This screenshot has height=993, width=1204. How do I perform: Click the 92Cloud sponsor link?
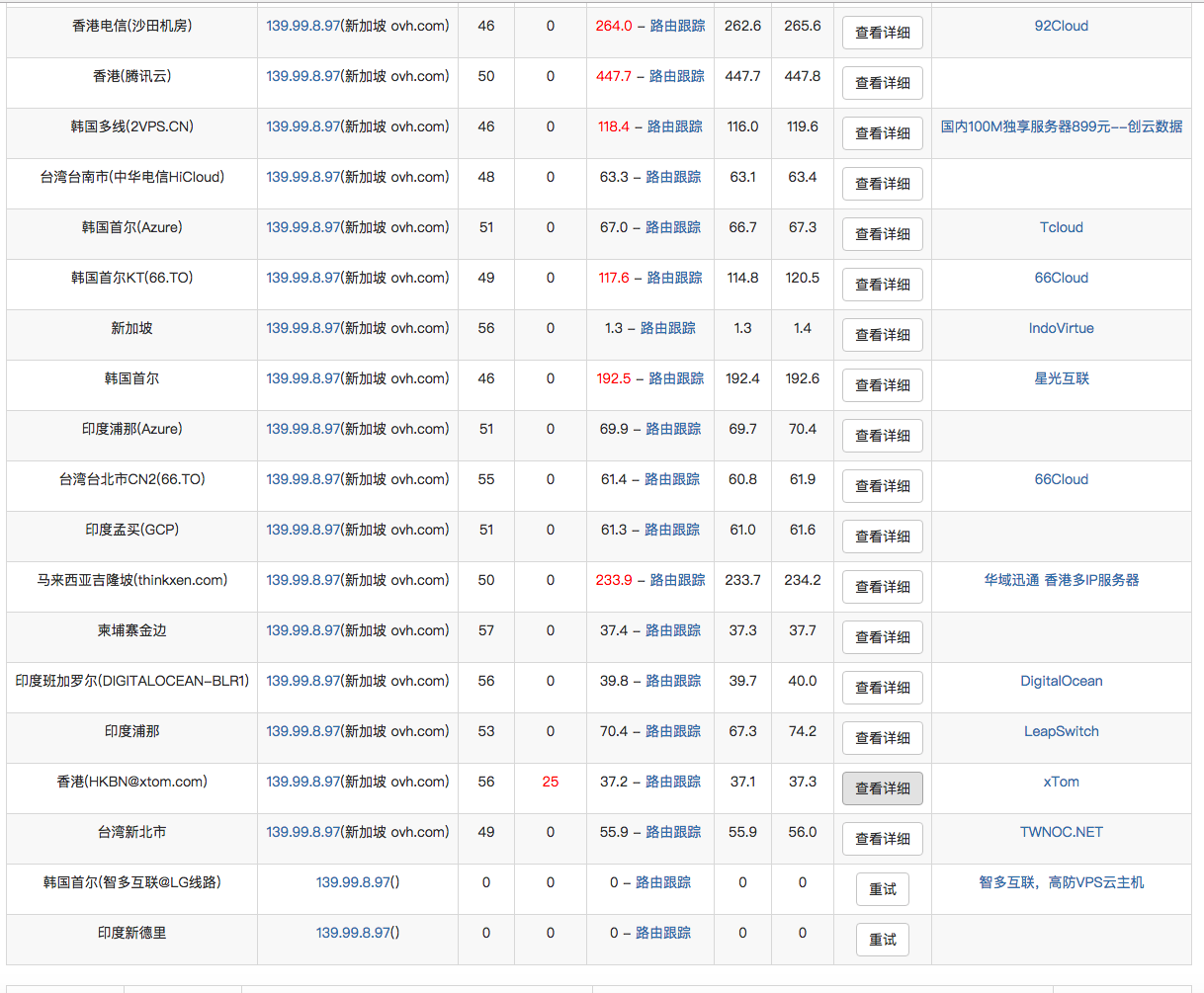pos(1061,26)
